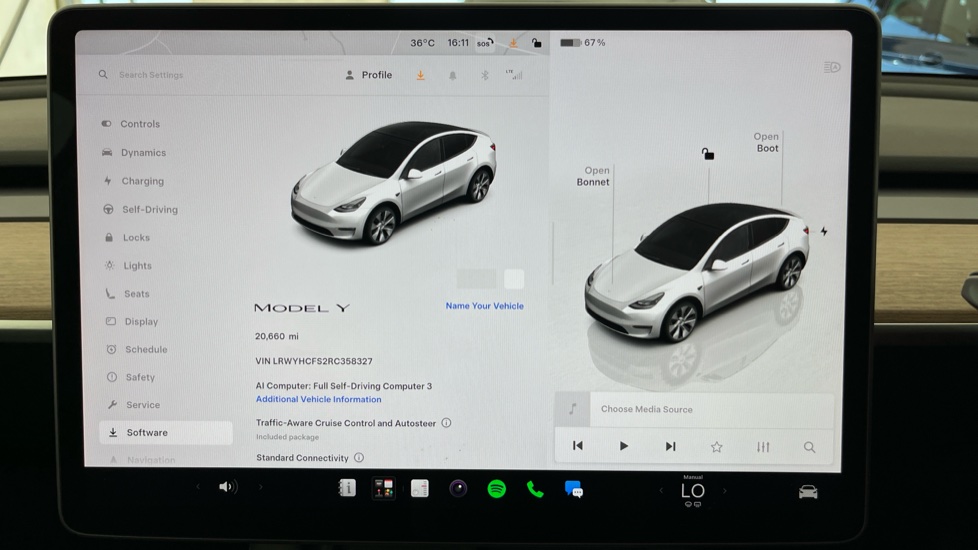978x550 pixels.
Task: Tap the Model Y image in the Software panel
Action: 394,182
